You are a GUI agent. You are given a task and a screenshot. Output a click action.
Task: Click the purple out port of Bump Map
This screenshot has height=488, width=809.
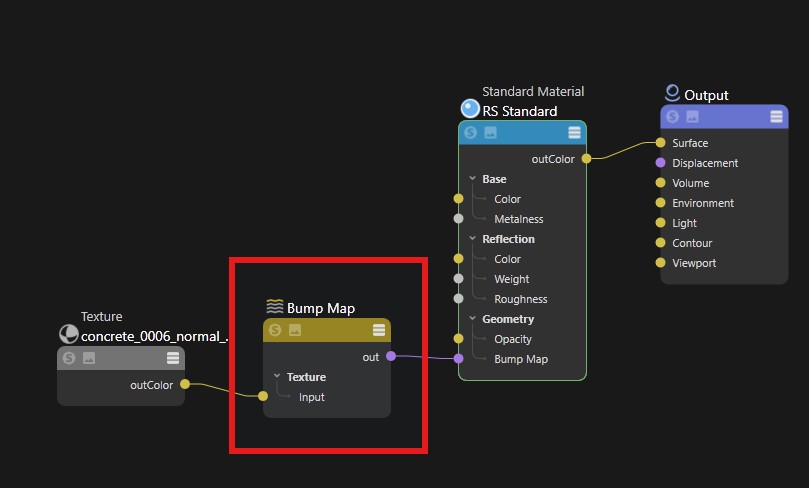pyautogui.click(x=391, y=356)
